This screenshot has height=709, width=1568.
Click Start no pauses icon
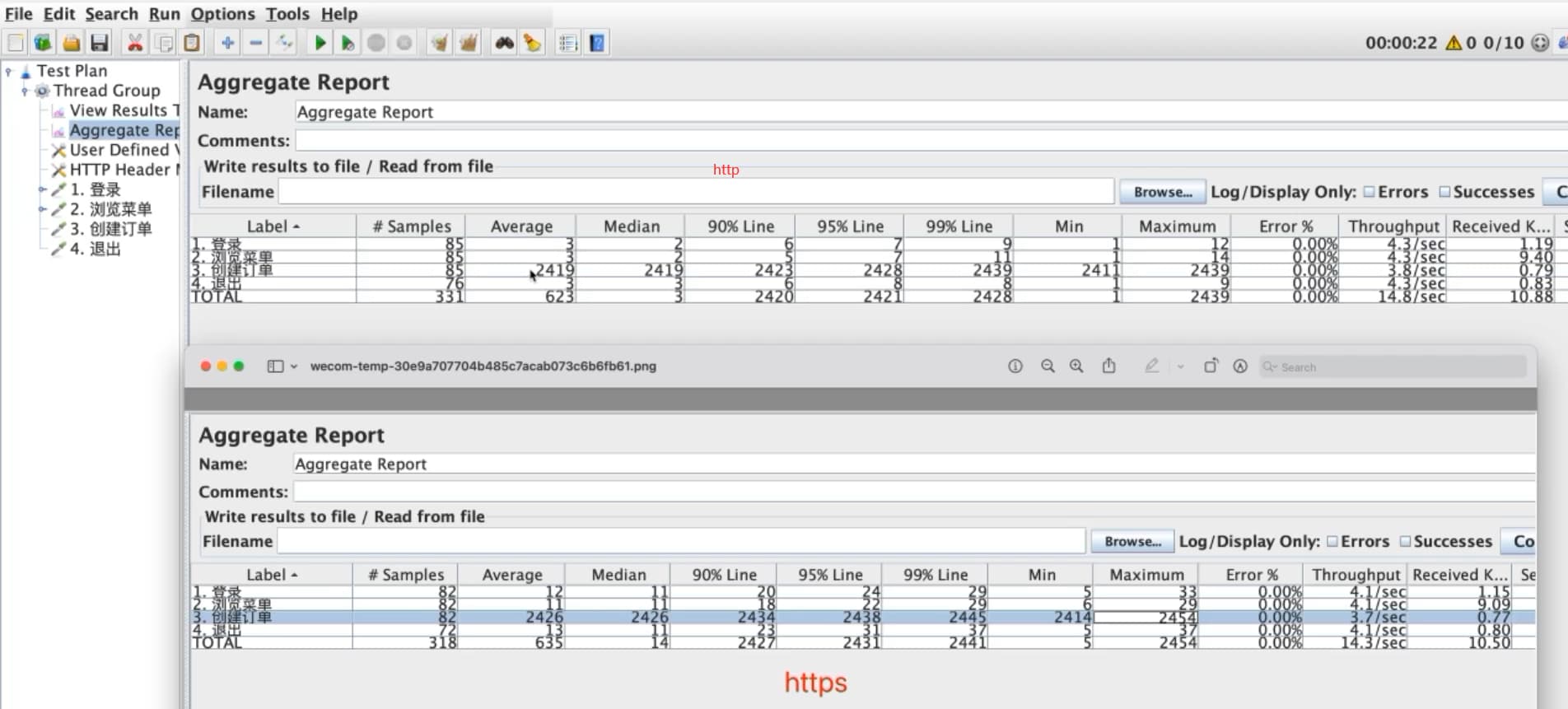[x=348, y=43]
